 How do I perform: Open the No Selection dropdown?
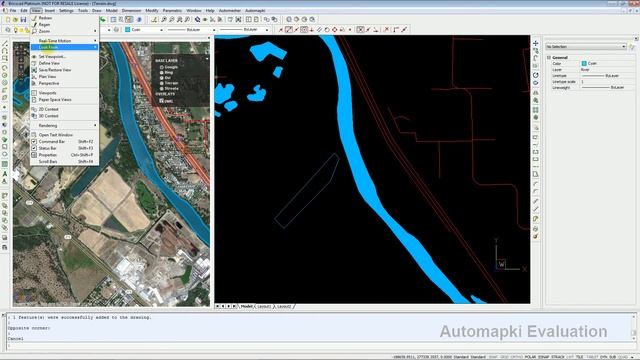click(586, 47)
